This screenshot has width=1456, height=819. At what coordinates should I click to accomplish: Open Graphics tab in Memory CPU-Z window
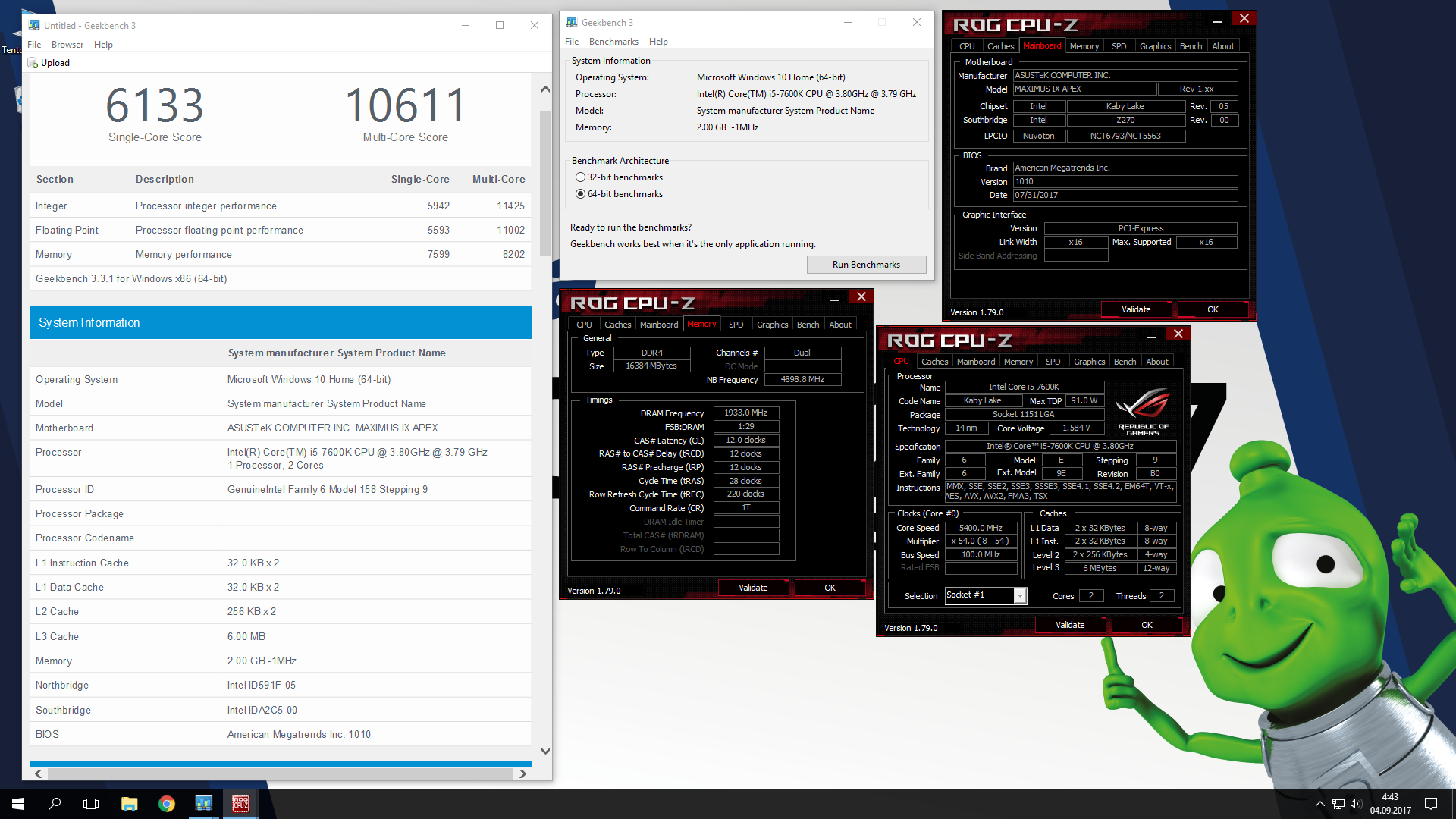coord(772,325)
